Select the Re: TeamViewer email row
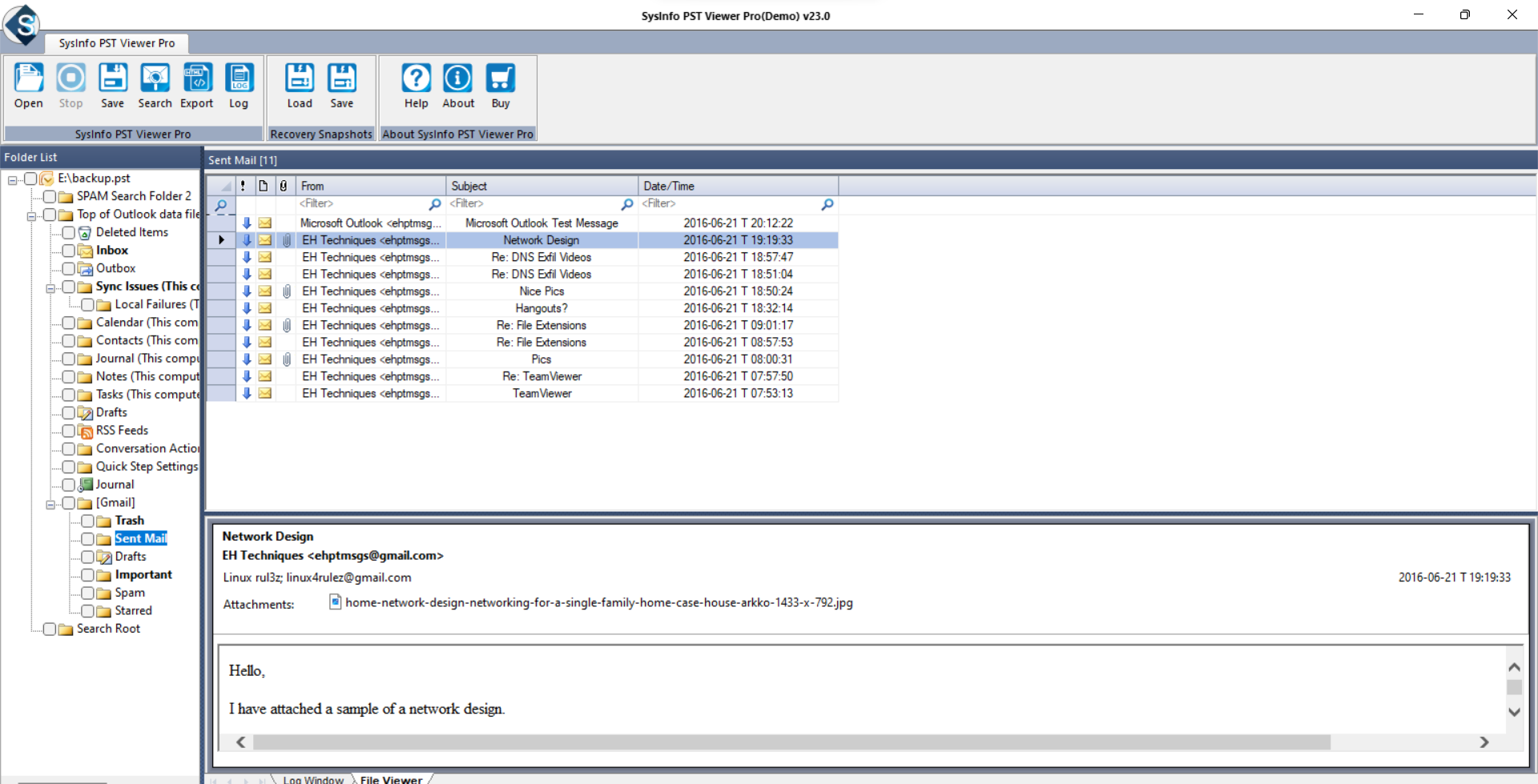 [522, 376]
